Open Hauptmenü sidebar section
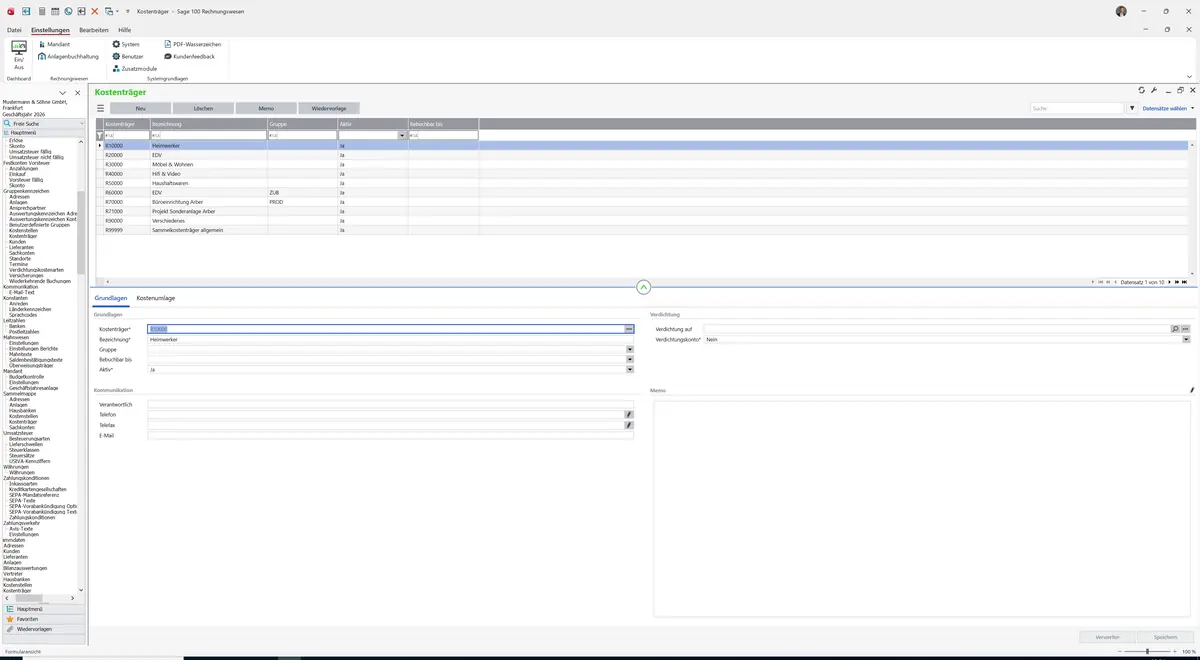 click(43, 609)
